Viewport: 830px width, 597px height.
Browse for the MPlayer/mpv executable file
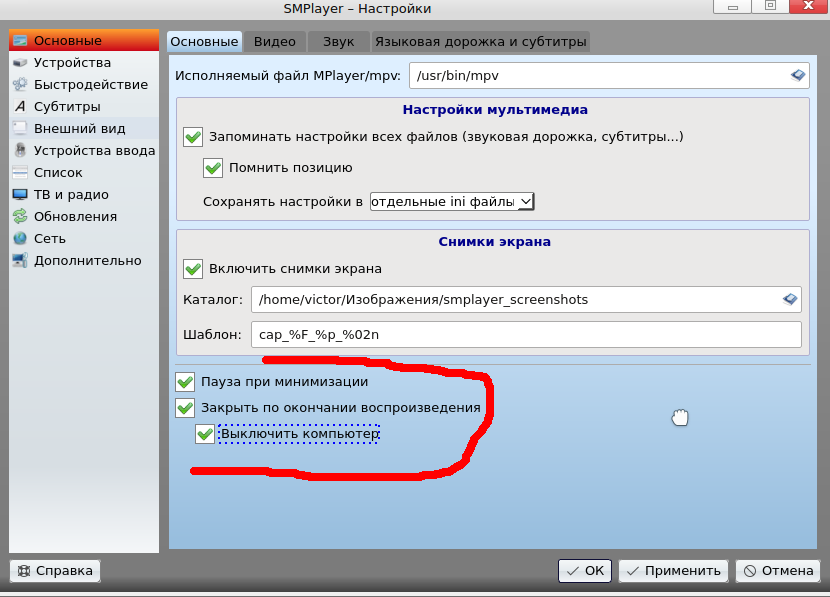coord(798,75)
